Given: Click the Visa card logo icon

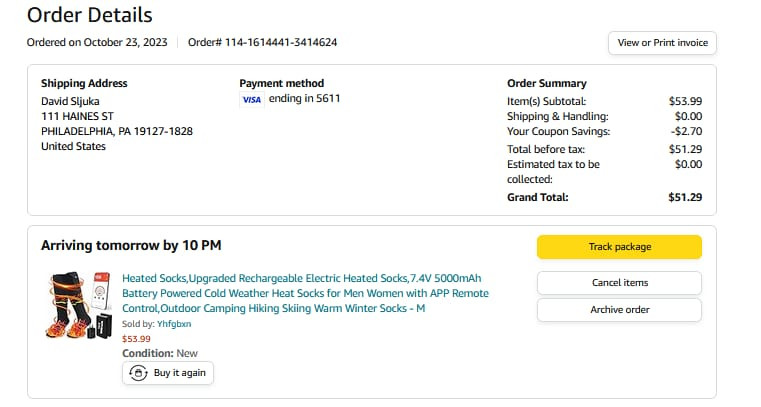Looking at the screenshot, I should [x=252, y=100].
